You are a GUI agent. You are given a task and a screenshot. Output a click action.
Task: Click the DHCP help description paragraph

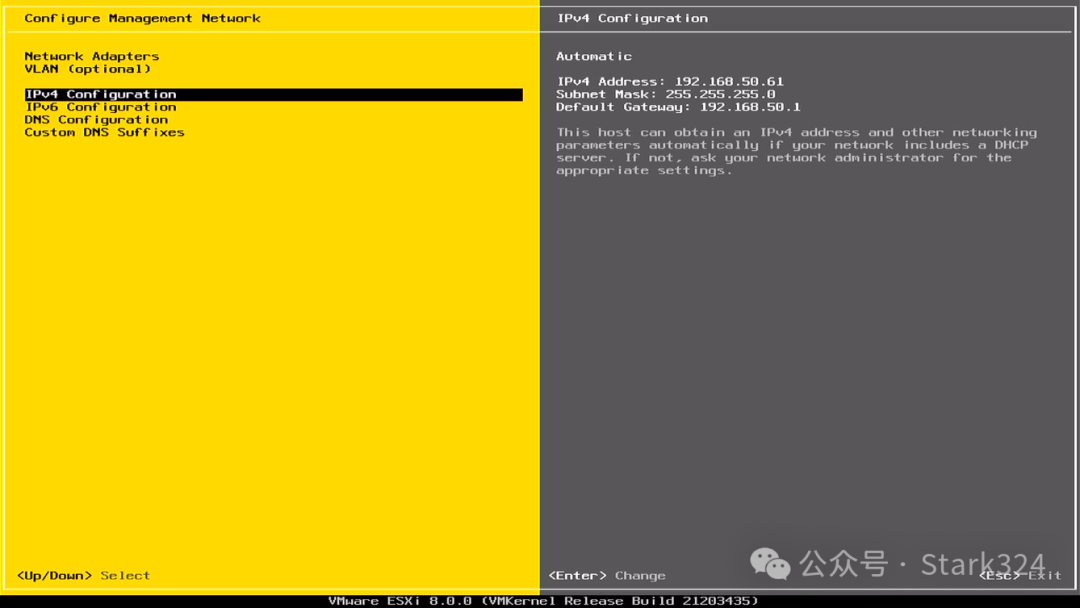[x=796, y=151]
